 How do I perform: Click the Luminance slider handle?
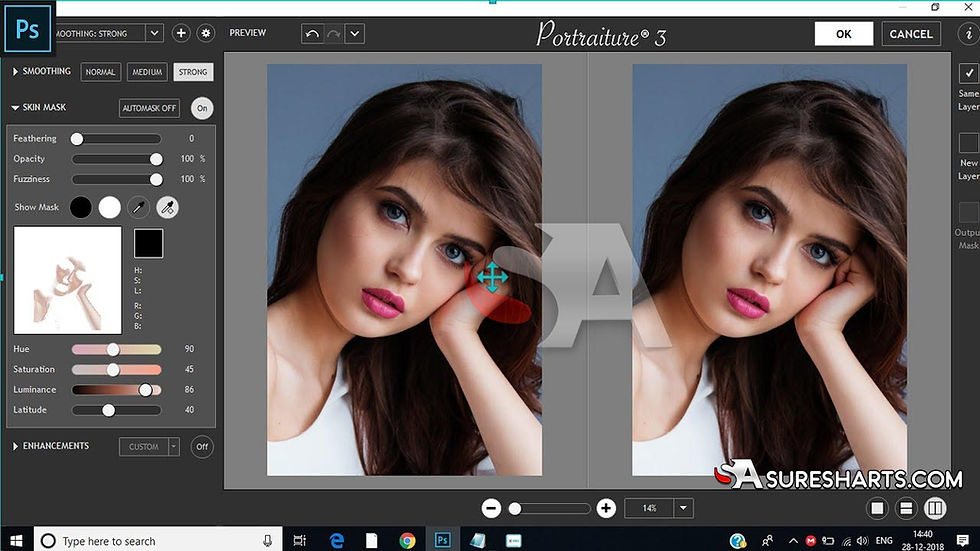(x=146, y=390)
